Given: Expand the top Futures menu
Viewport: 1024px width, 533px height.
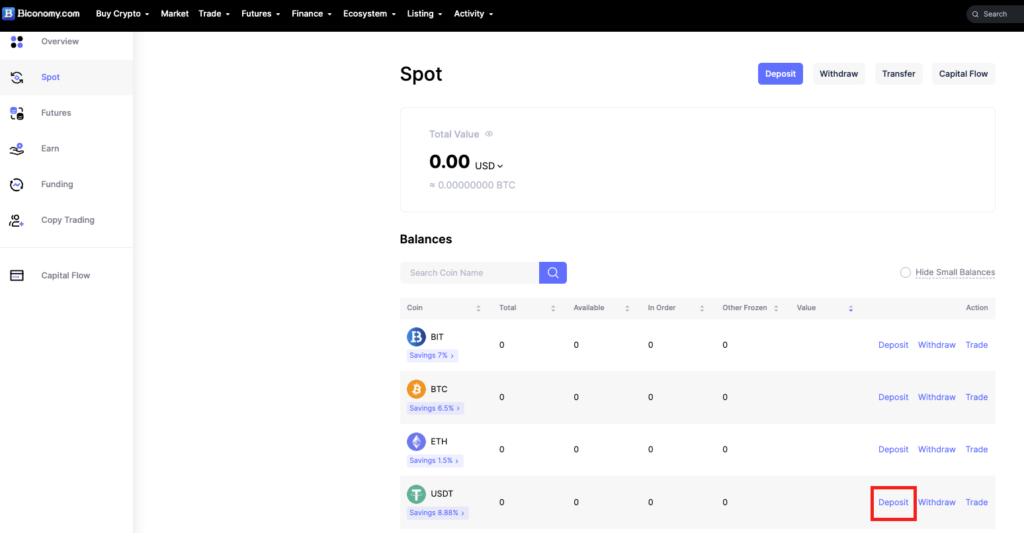Looking at the screenshot, I should click(261, 14).
